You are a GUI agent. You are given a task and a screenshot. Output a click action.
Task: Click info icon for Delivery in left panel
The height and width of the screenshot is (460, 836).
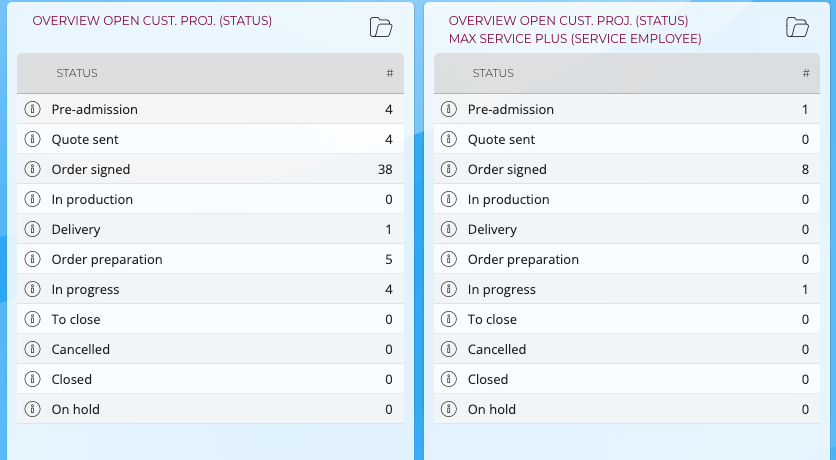(x=33, y=229)
